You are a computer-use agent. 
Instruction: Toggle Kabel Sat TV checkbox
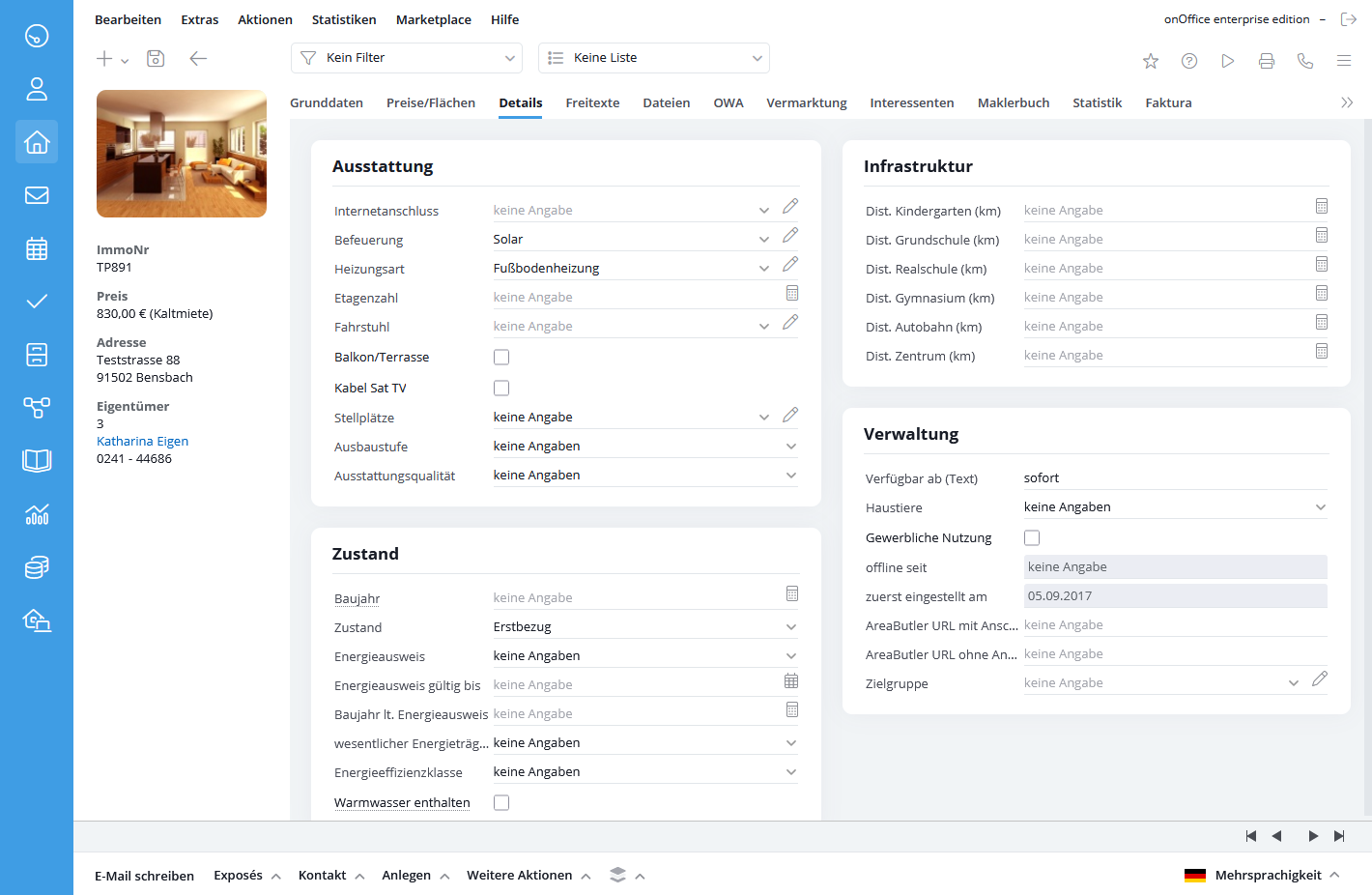(x=501, y=389)
